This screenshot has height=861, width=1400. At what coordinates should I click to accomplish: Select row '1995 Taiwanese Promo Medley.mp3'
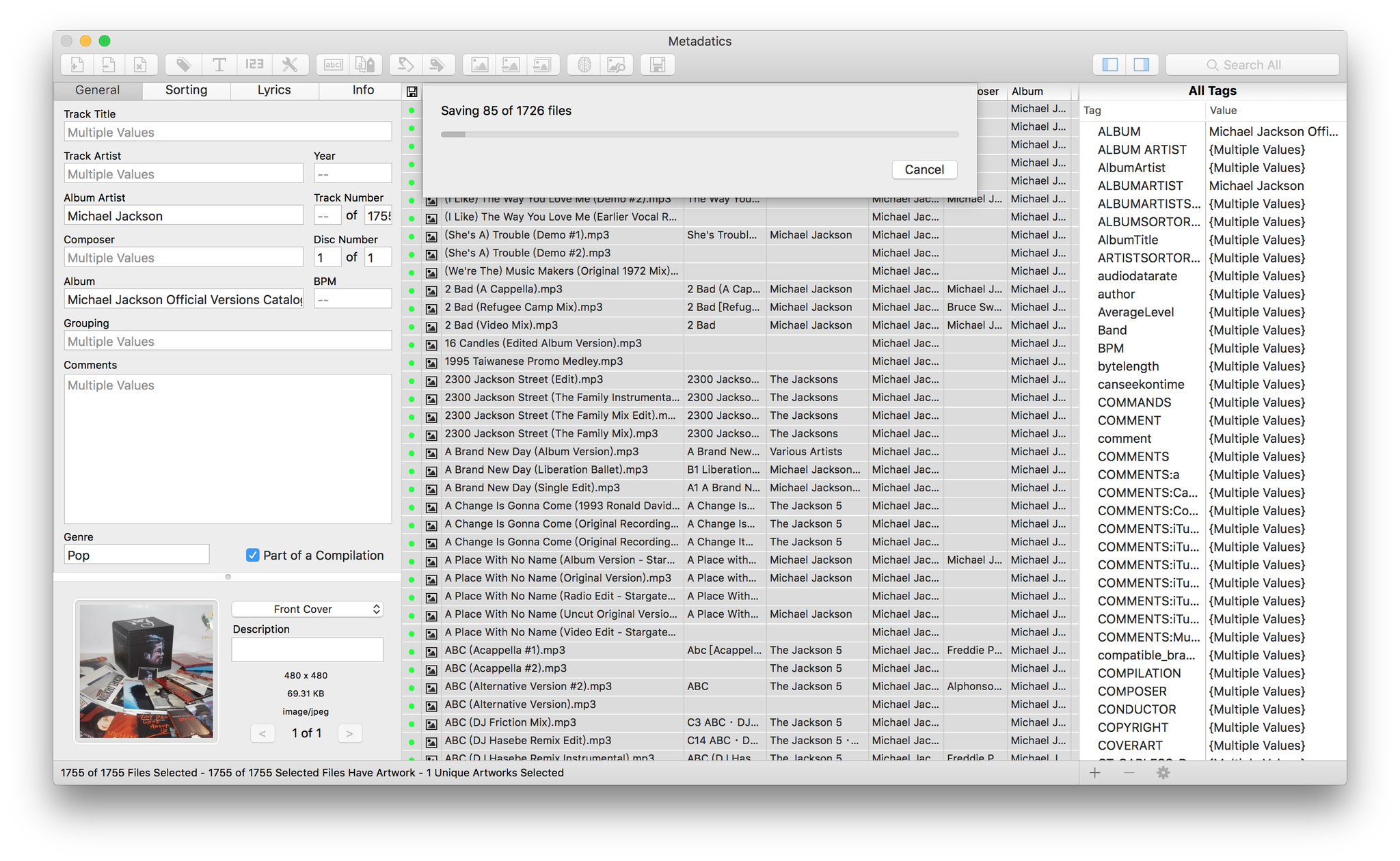pyautogui.click(x=740, y=361)
